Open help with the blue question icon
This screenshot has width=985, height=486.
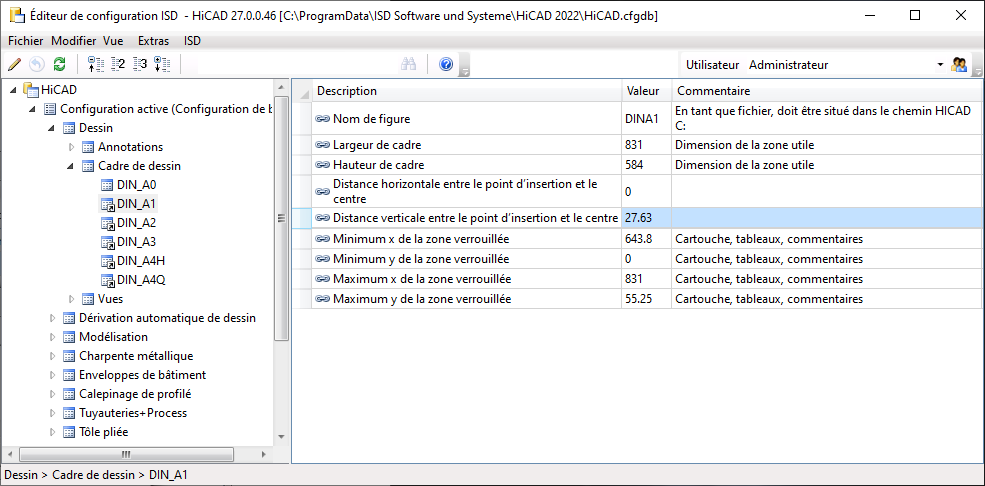pos(446,64)
